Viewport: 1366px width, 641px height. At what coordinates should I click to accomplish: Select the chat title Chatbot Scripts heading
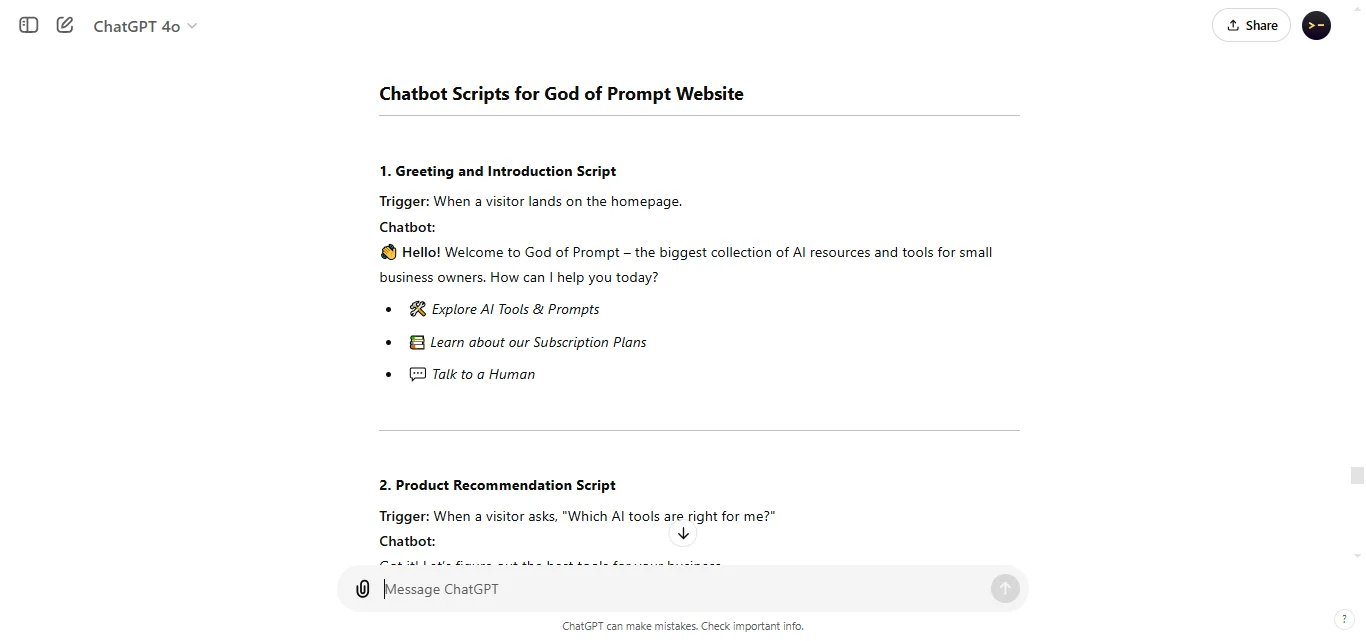pos(561,93)
